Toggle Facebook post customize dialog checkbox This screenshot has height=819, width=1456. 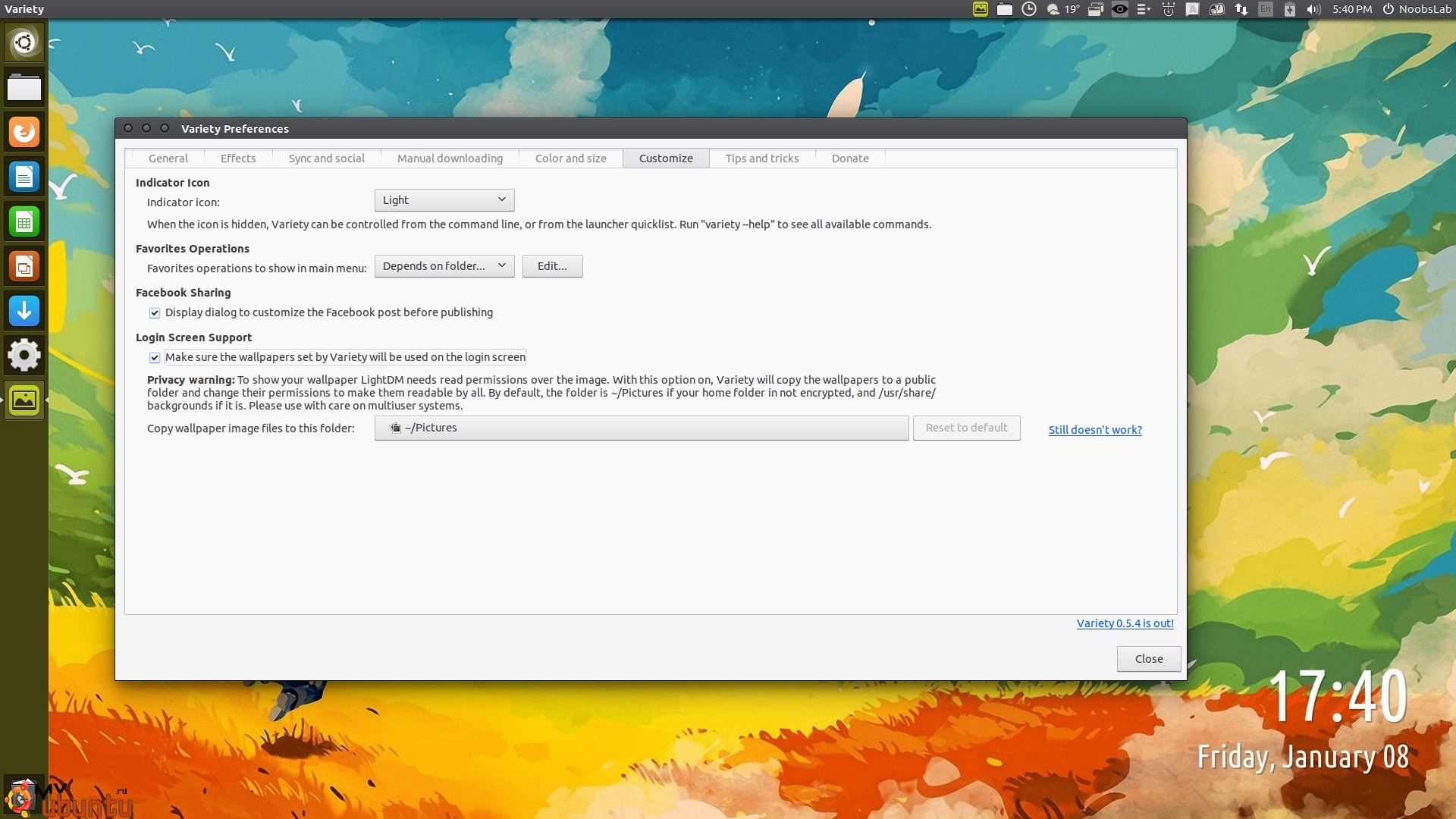click(155, 313)
